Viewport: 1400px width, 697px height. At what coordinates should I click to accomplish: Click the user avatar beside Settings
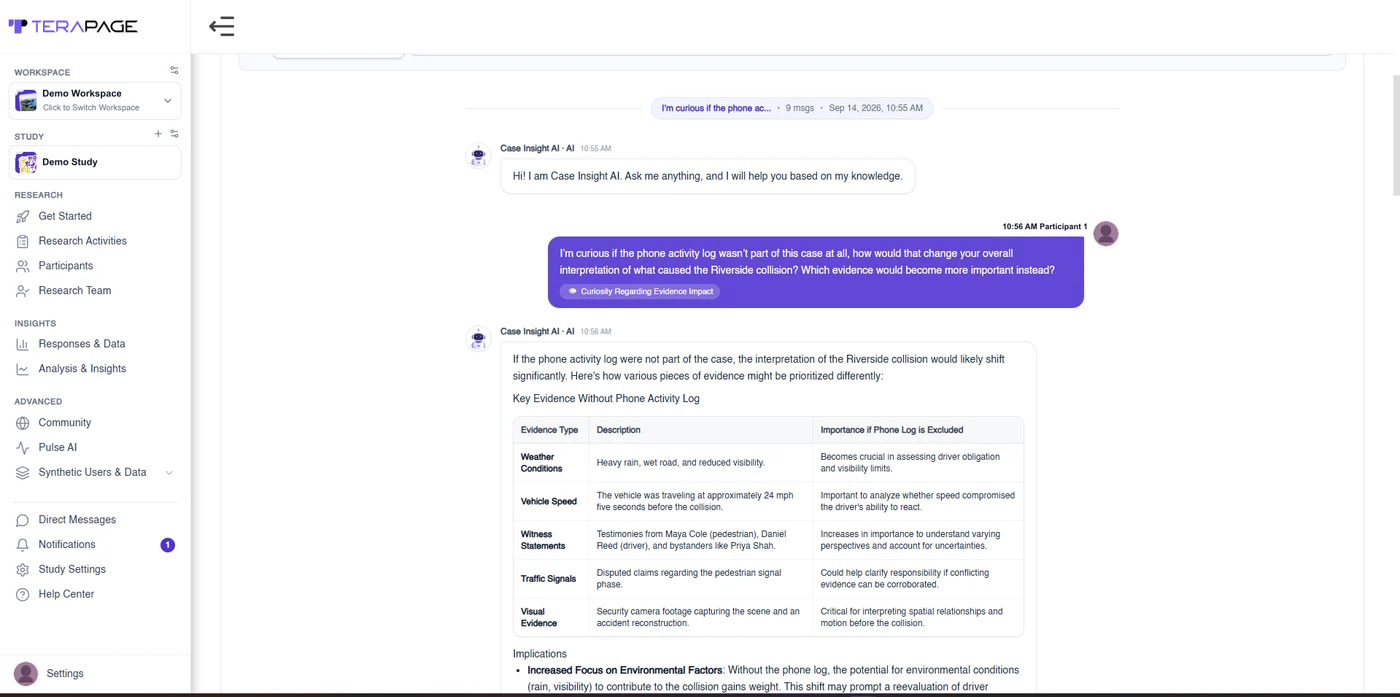tap(26, 674)
